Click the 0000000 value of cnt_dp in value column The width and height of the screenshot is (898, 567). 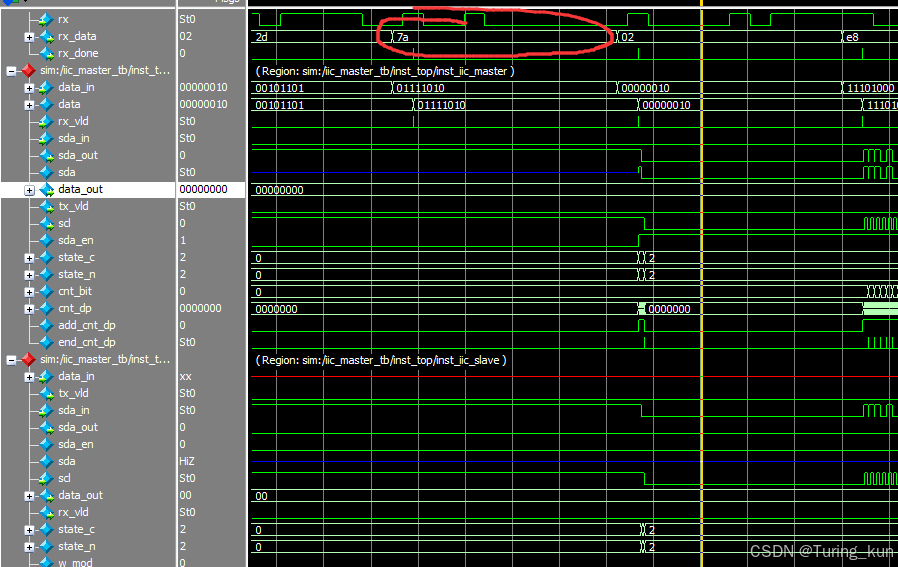[x=200, y=308]
